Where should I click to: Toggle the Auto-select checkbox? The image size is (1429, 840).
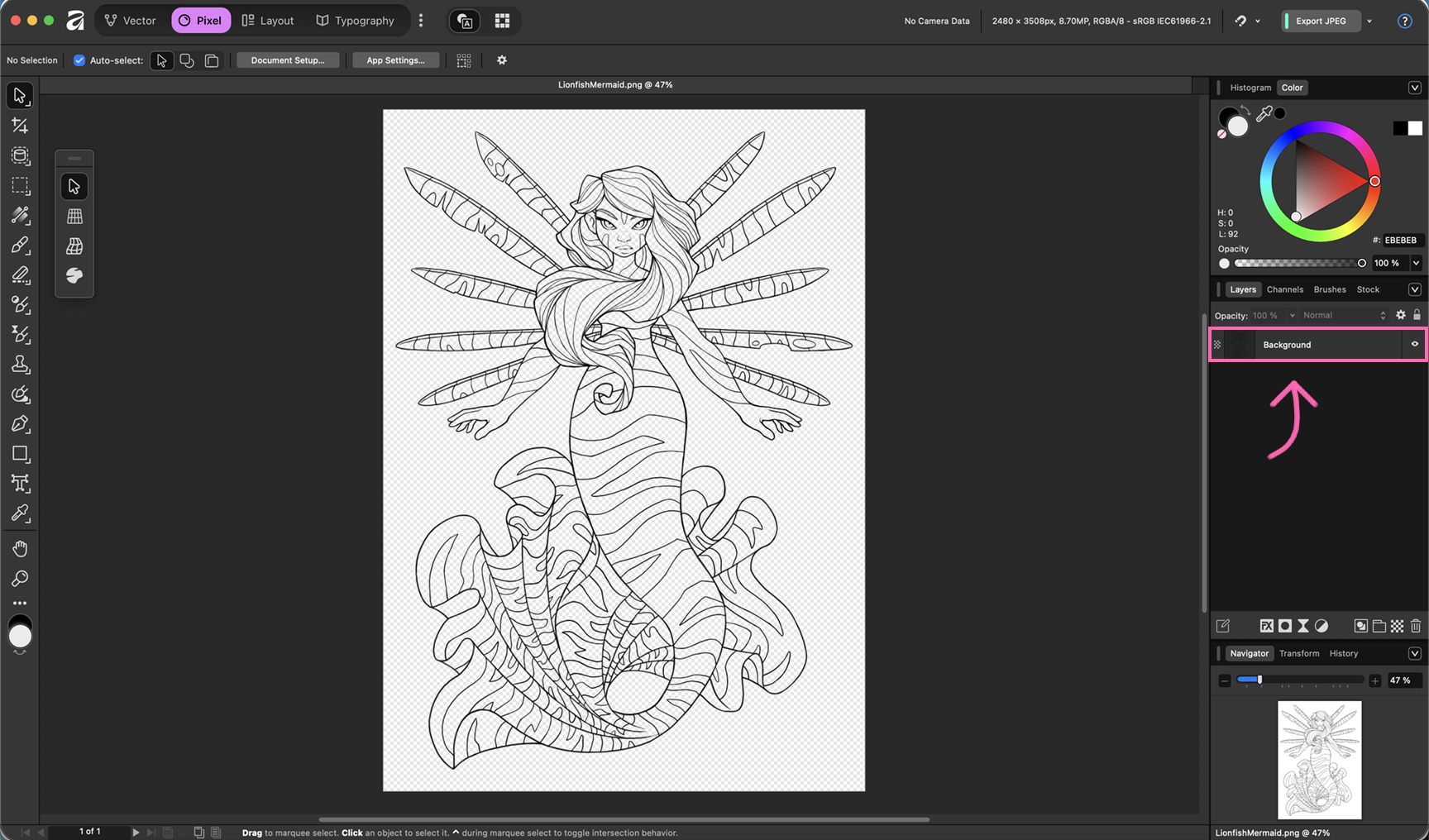[x=79, y=60]
